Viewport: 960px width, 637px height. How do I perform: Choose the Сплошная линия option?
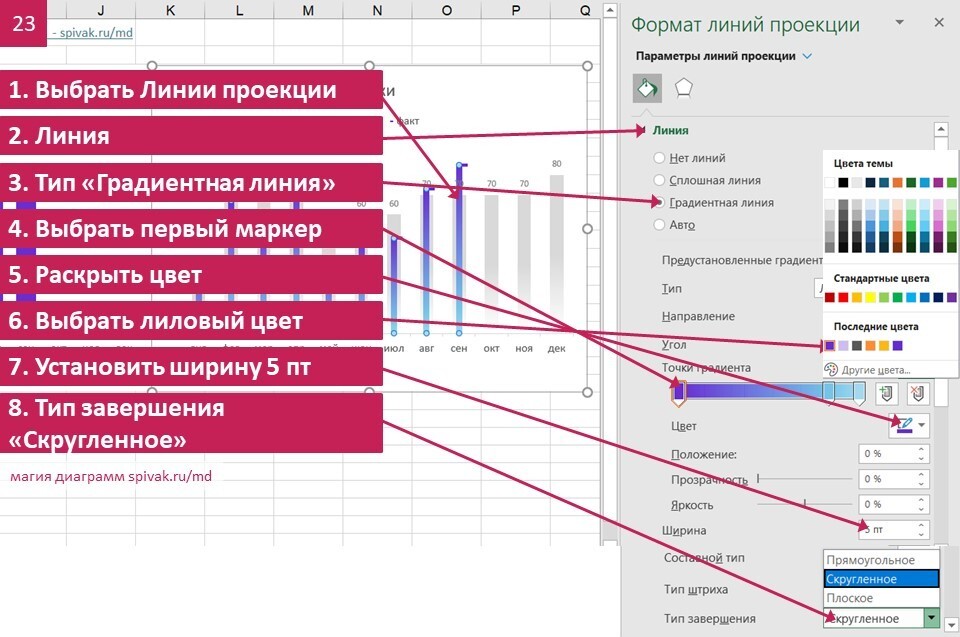point(659,180)
